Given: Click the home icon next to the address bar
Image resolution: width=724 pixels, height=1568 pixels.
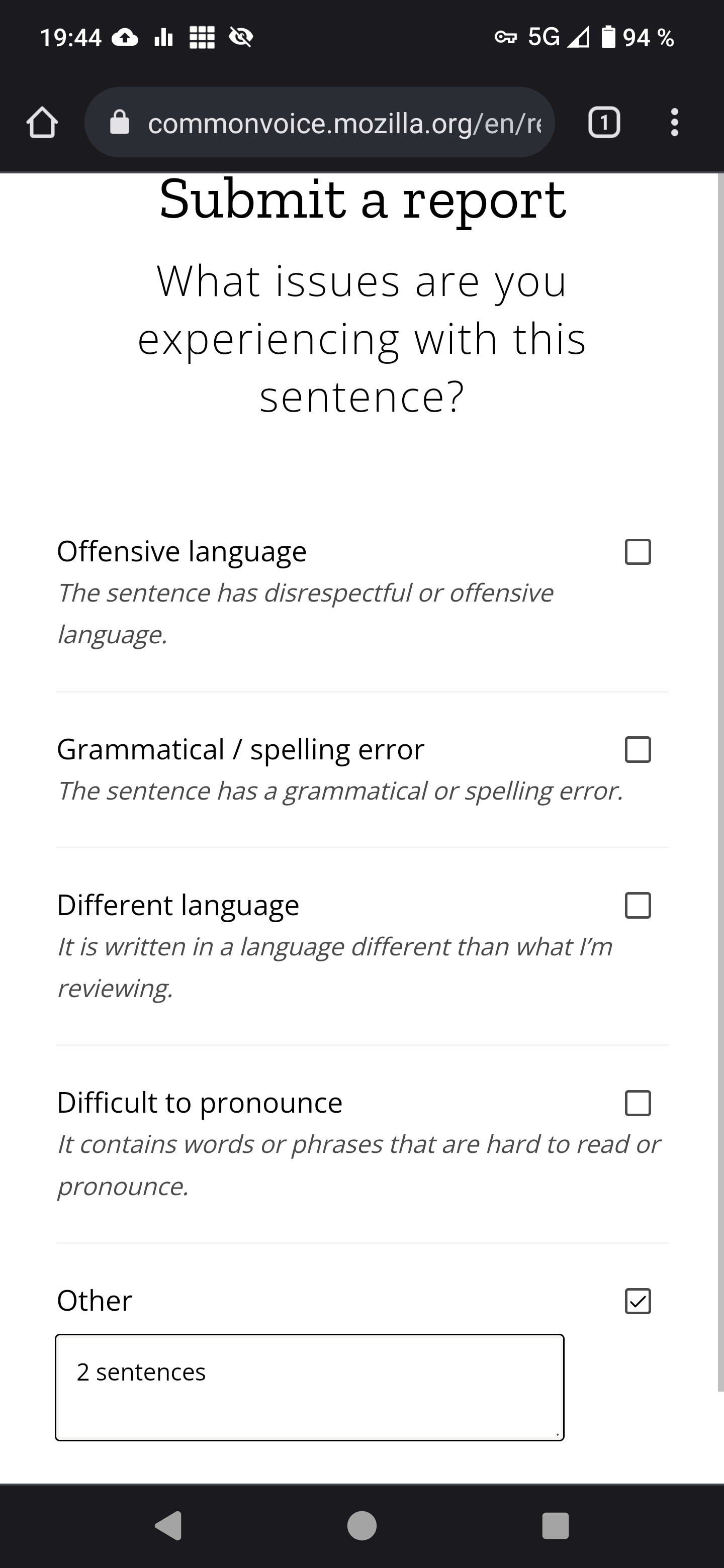Looking at the screenshot, I should tap(41, 124).
